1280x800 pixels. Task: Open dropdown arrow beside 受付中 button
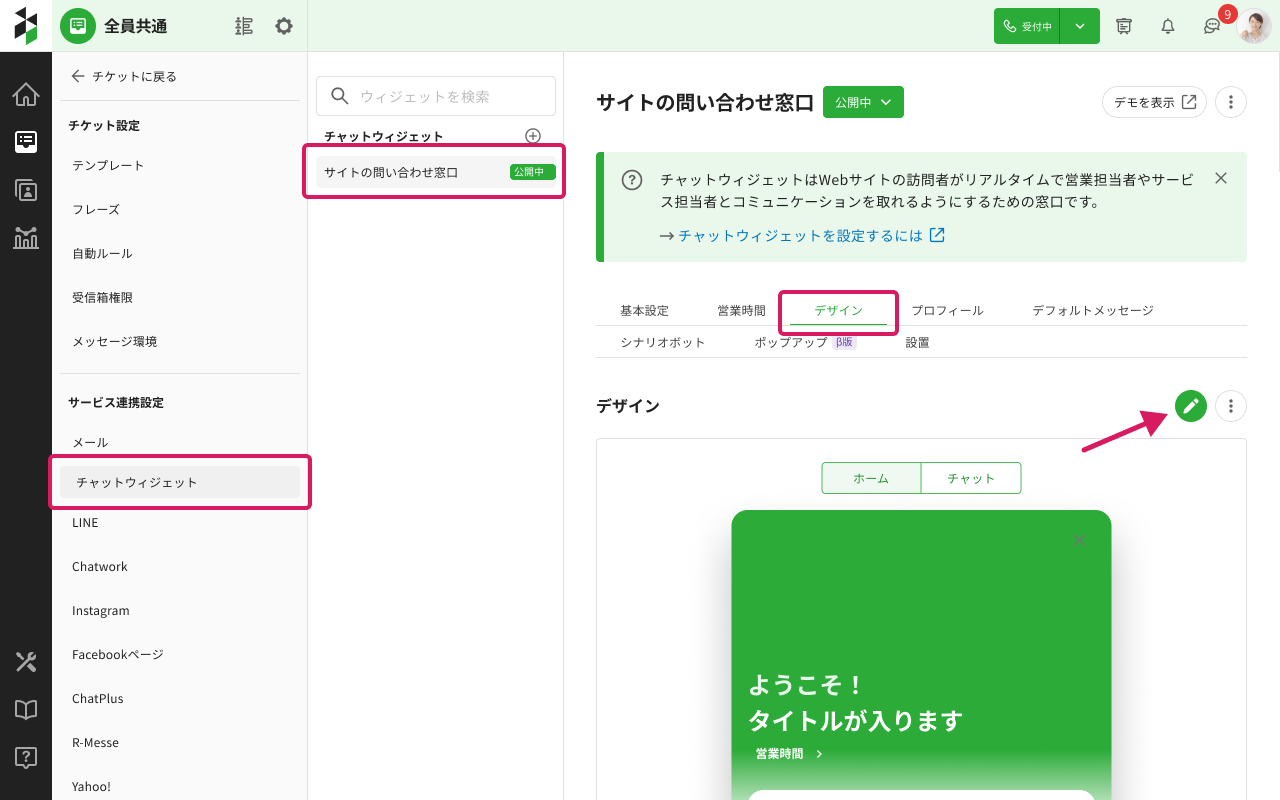(x=1080, y=26)
